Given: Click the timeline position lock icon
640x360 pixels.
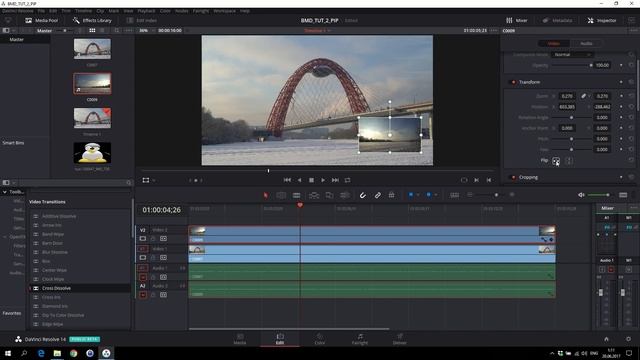Looking at the screenshot, I should click(391, 195).
